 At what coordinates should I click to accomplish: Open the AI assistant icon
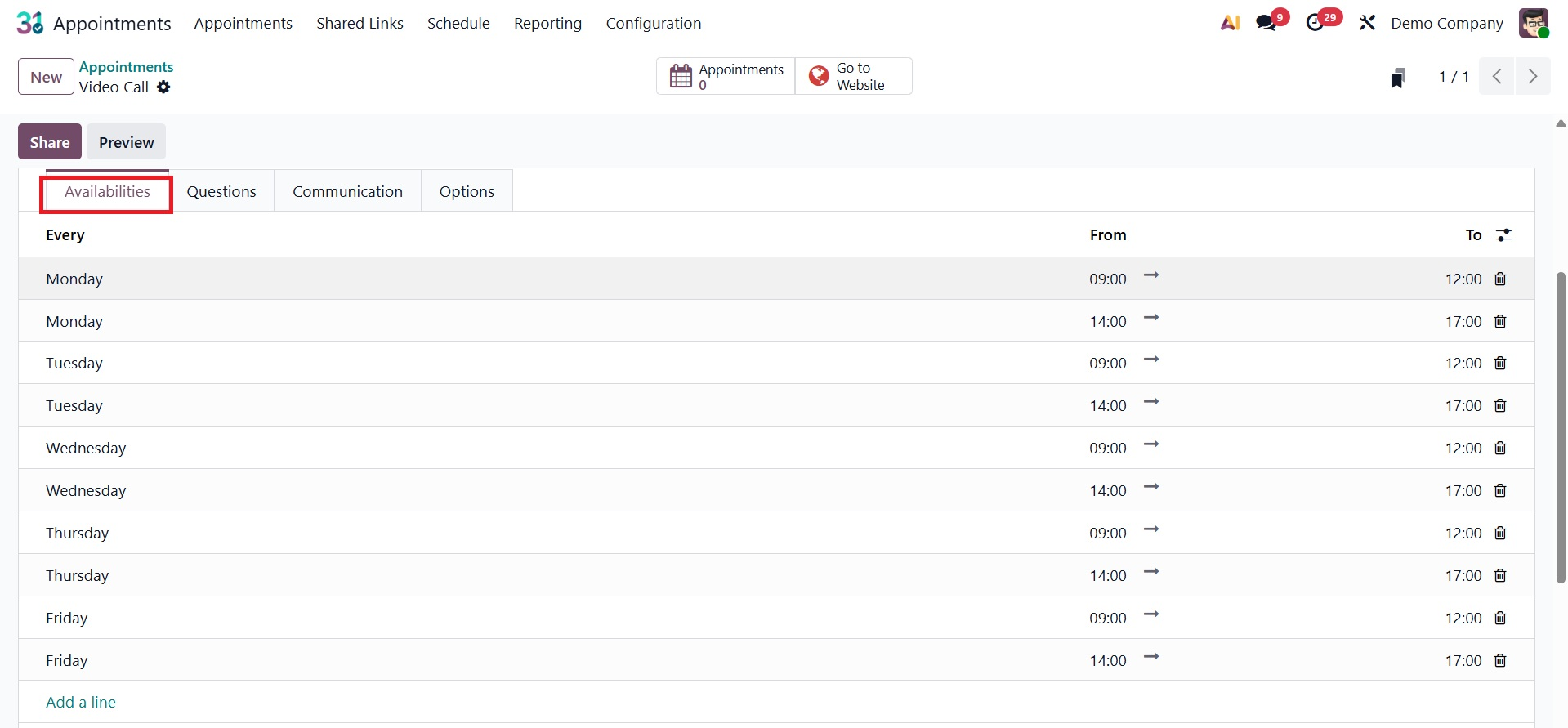pos(1230,23)
